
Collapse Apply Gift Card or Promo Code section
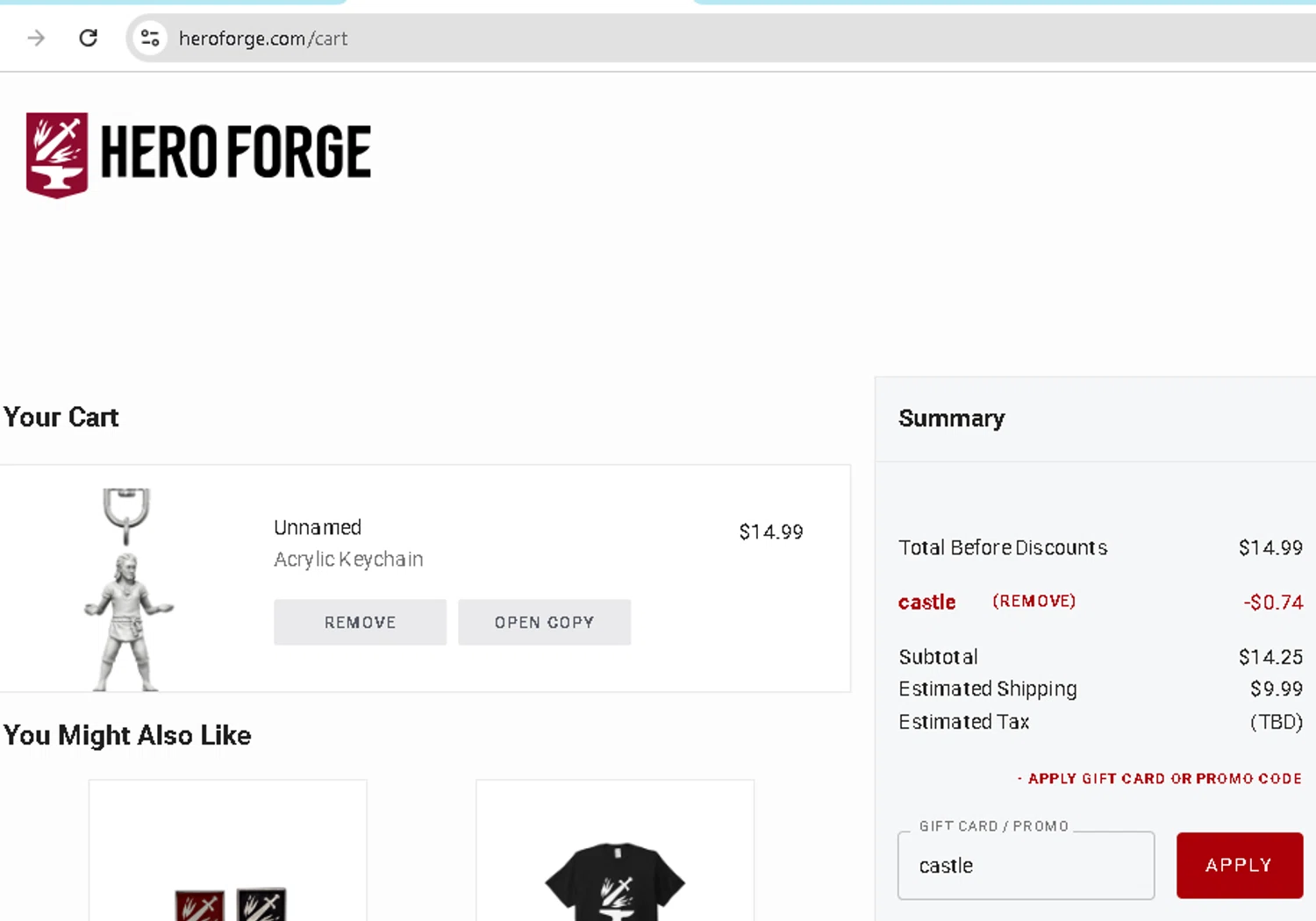(x=1158, y=779)
